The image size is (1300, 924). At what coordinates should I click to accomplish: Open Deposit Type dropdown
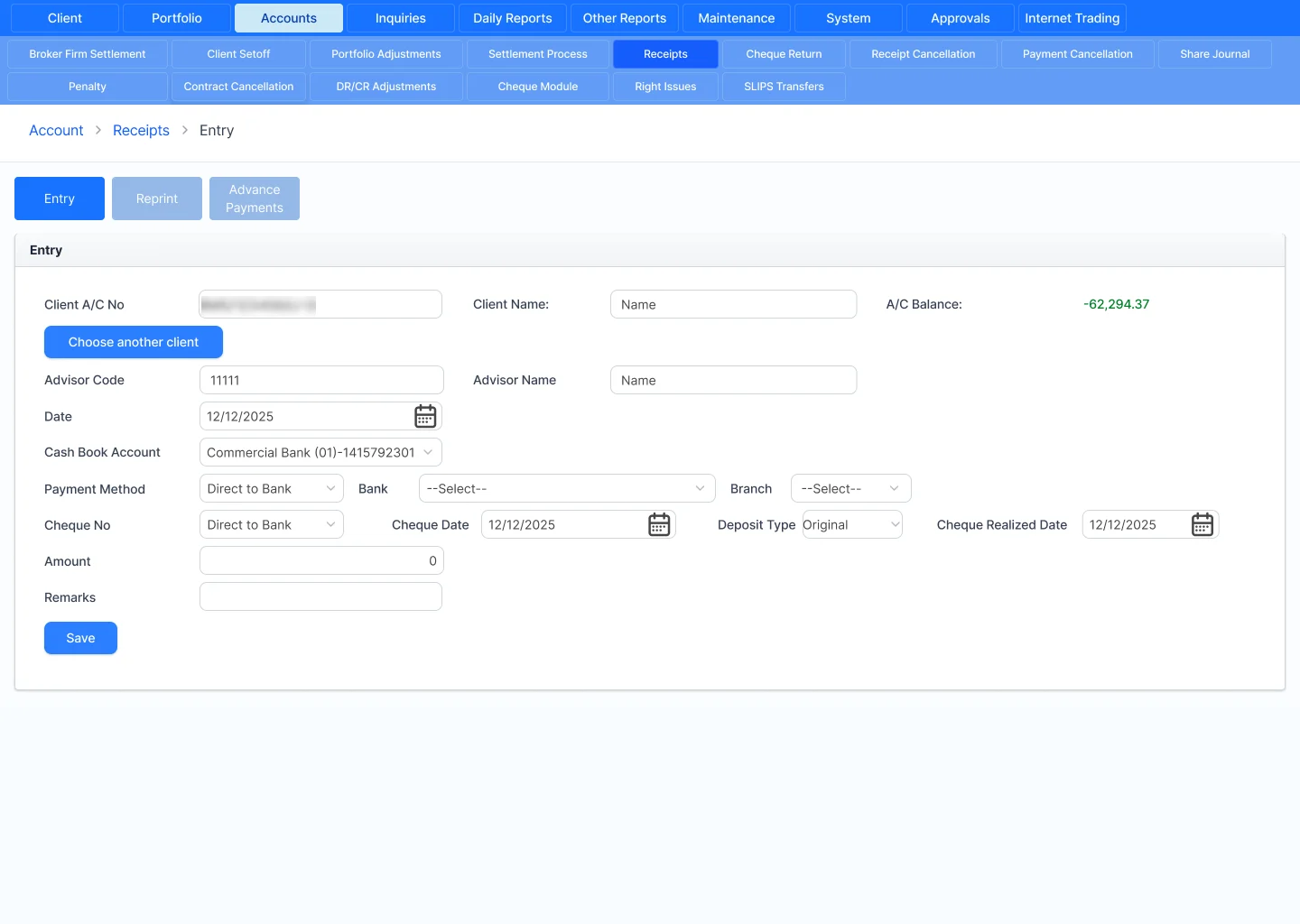[x=851, y=524]
